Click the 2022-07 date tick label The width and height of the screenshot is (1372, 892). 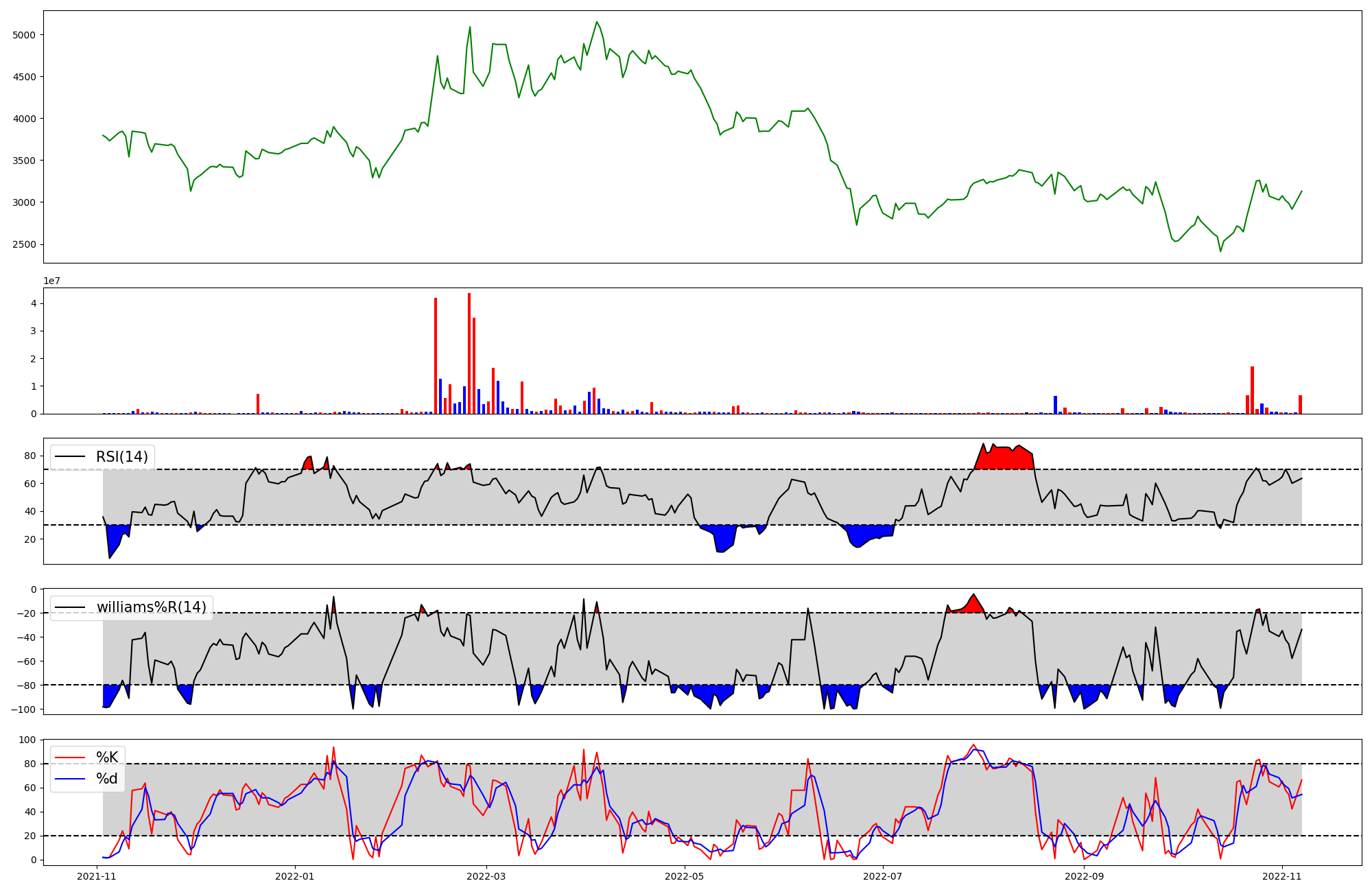[882, 876]
